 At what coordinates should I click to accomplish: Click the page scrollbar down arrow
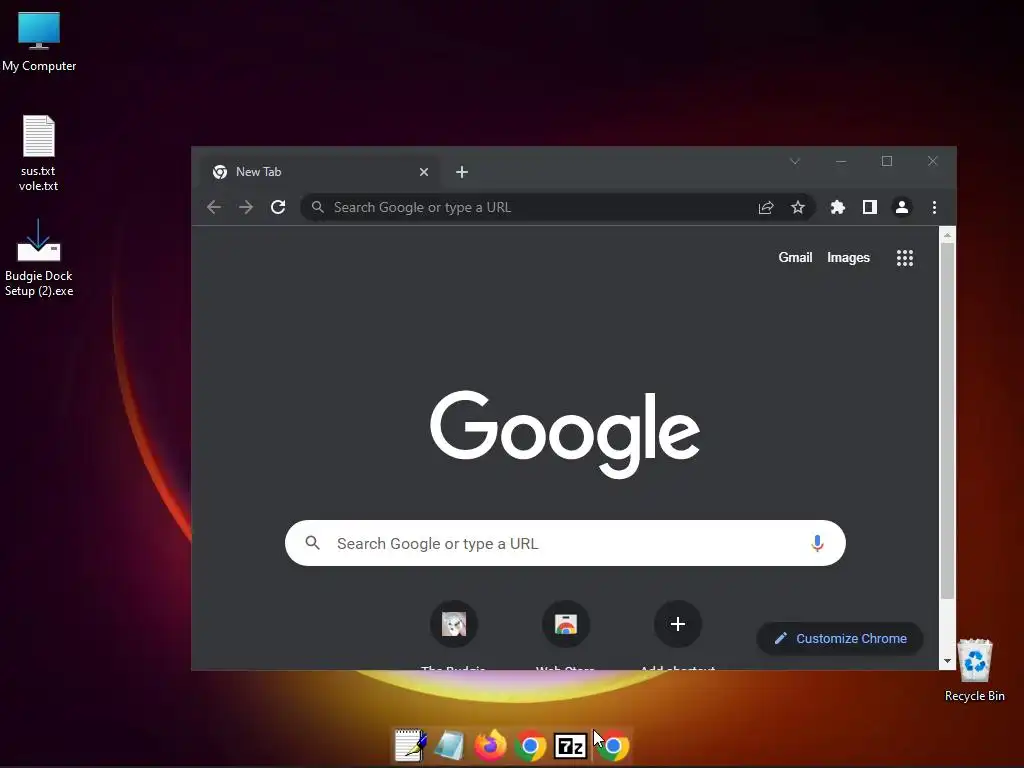948,662
